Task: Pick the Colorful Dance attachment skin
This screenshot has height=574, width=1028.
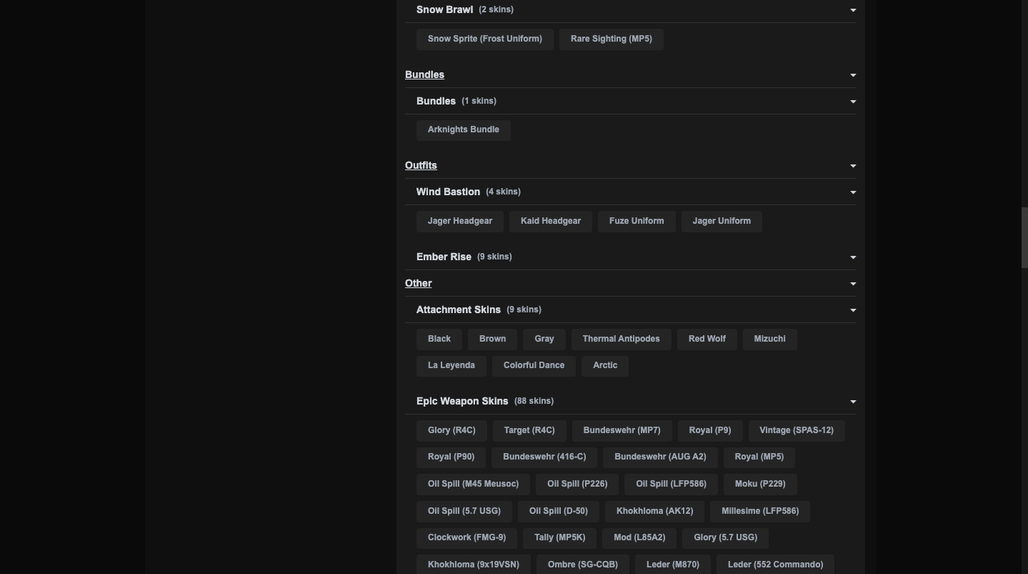Action: (x=534, y=366)
